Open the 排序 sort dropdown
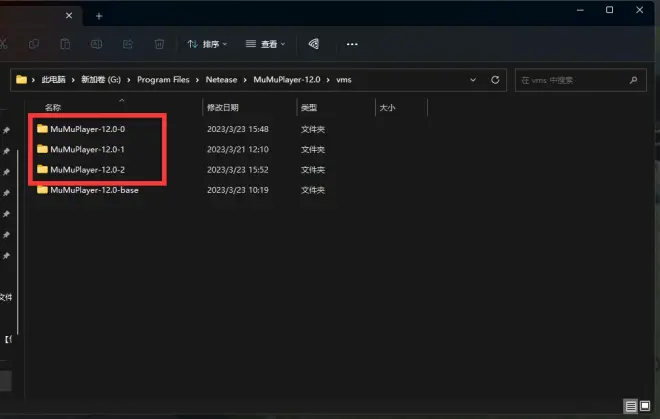The width and height of the screenshot is (660, 419). (x=207, y=44)
